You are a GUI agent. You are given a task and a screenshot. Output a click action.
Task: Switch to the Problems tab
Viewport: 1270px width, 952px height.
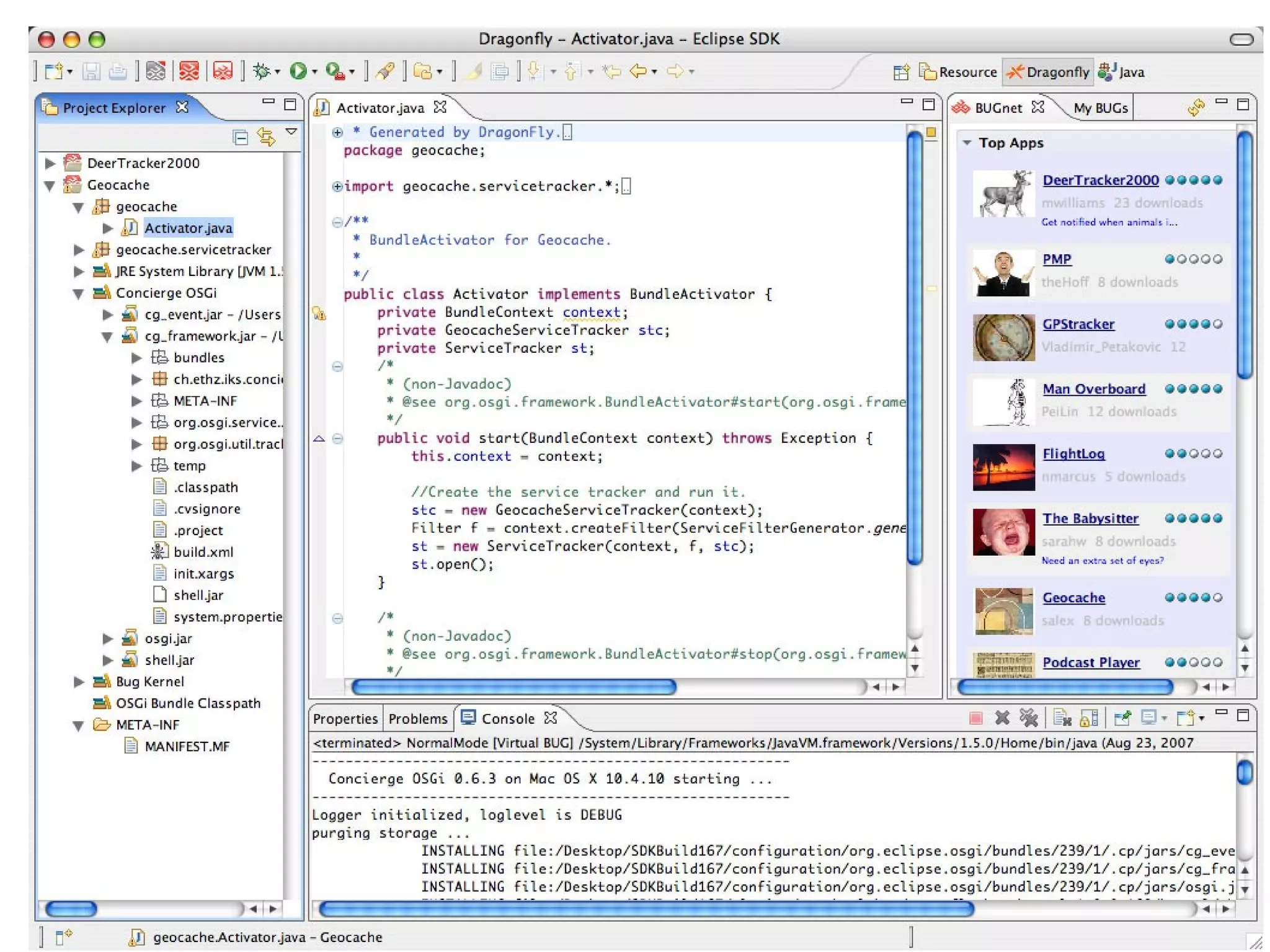tap(418, 718)
